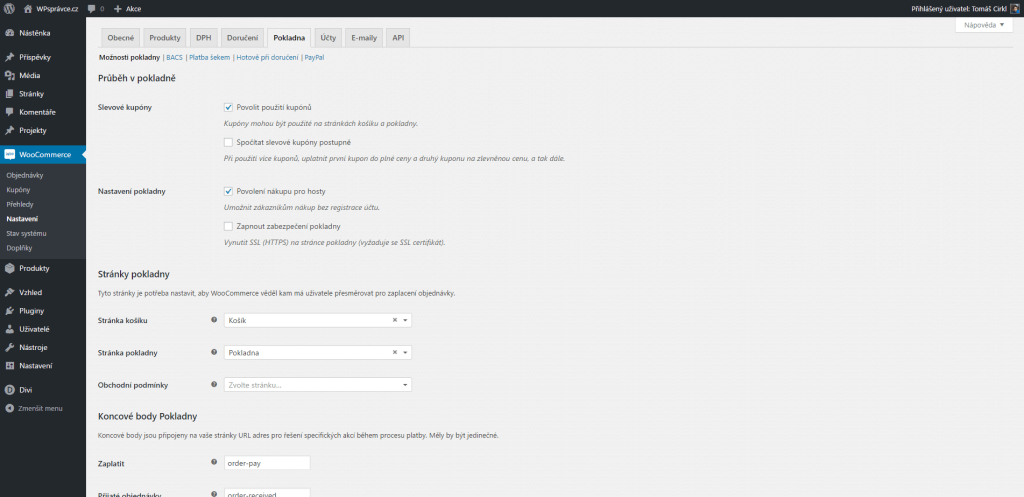Switch to the Obecné tab

(120, 38)
